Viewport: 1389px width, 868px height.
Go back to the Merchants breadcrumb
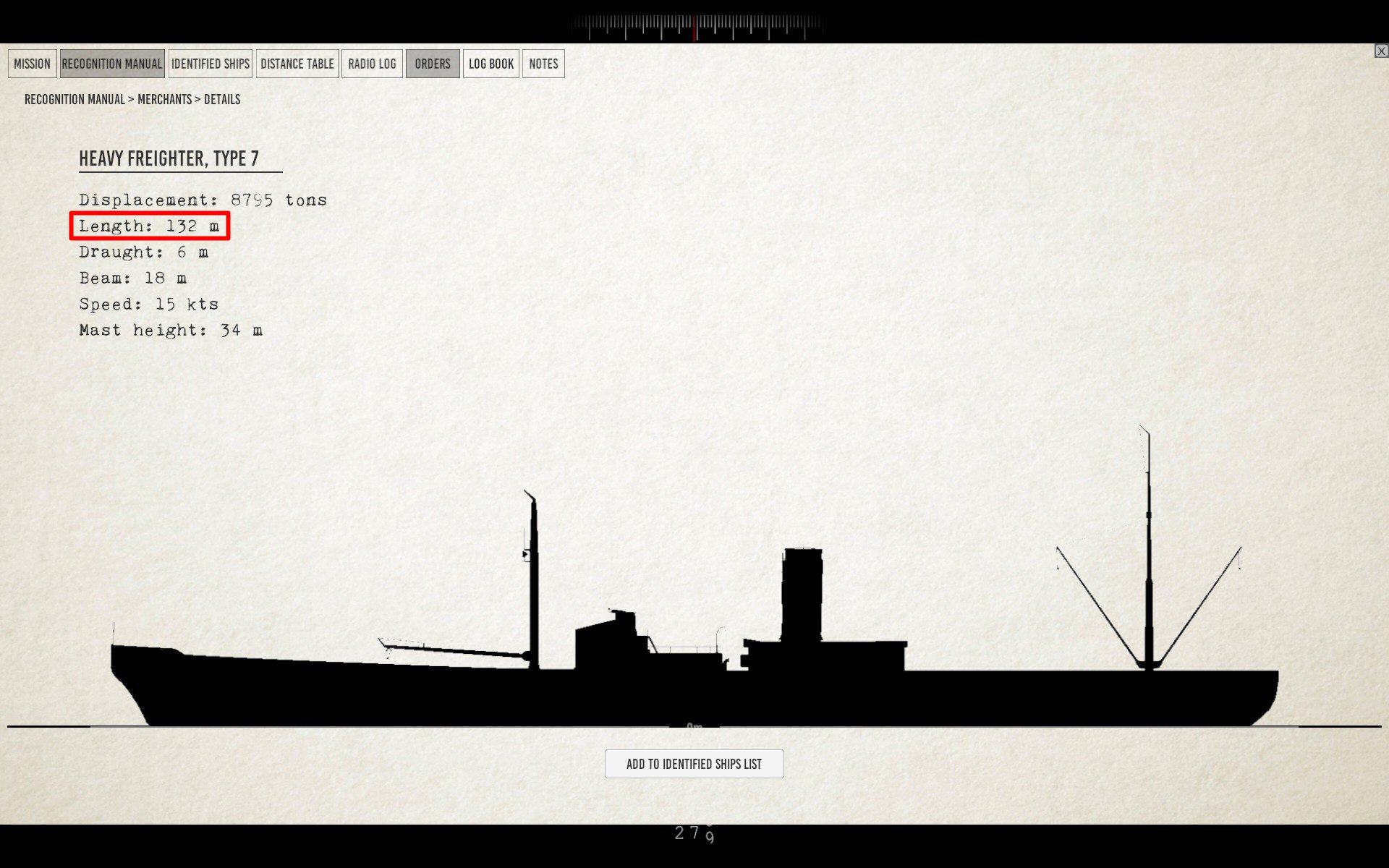coord(164,99)
